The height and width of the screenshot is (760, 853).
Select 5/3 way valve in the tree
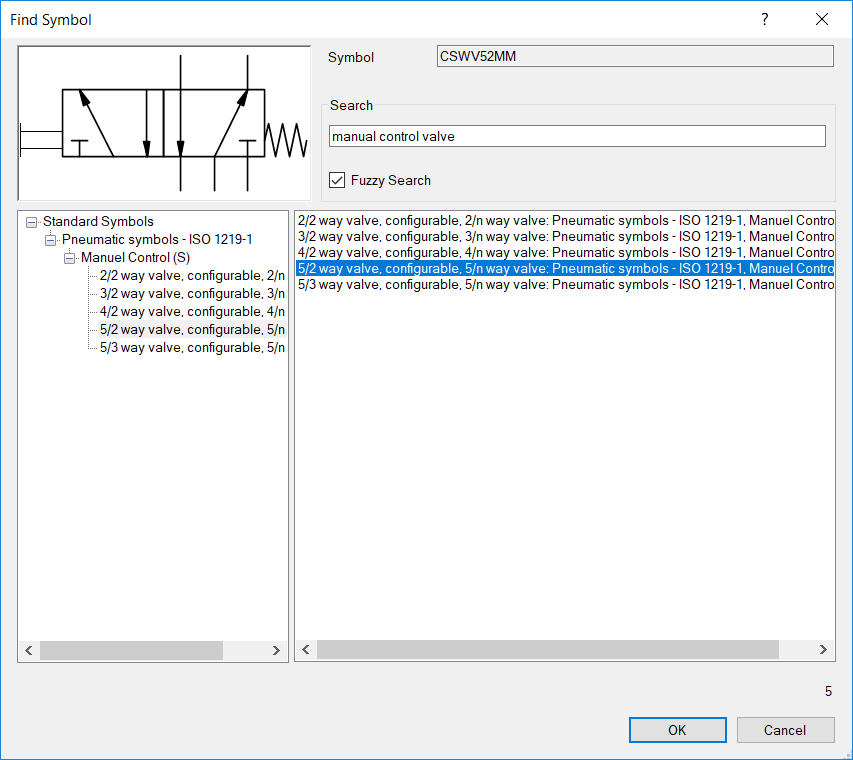[x=192, y=347]
